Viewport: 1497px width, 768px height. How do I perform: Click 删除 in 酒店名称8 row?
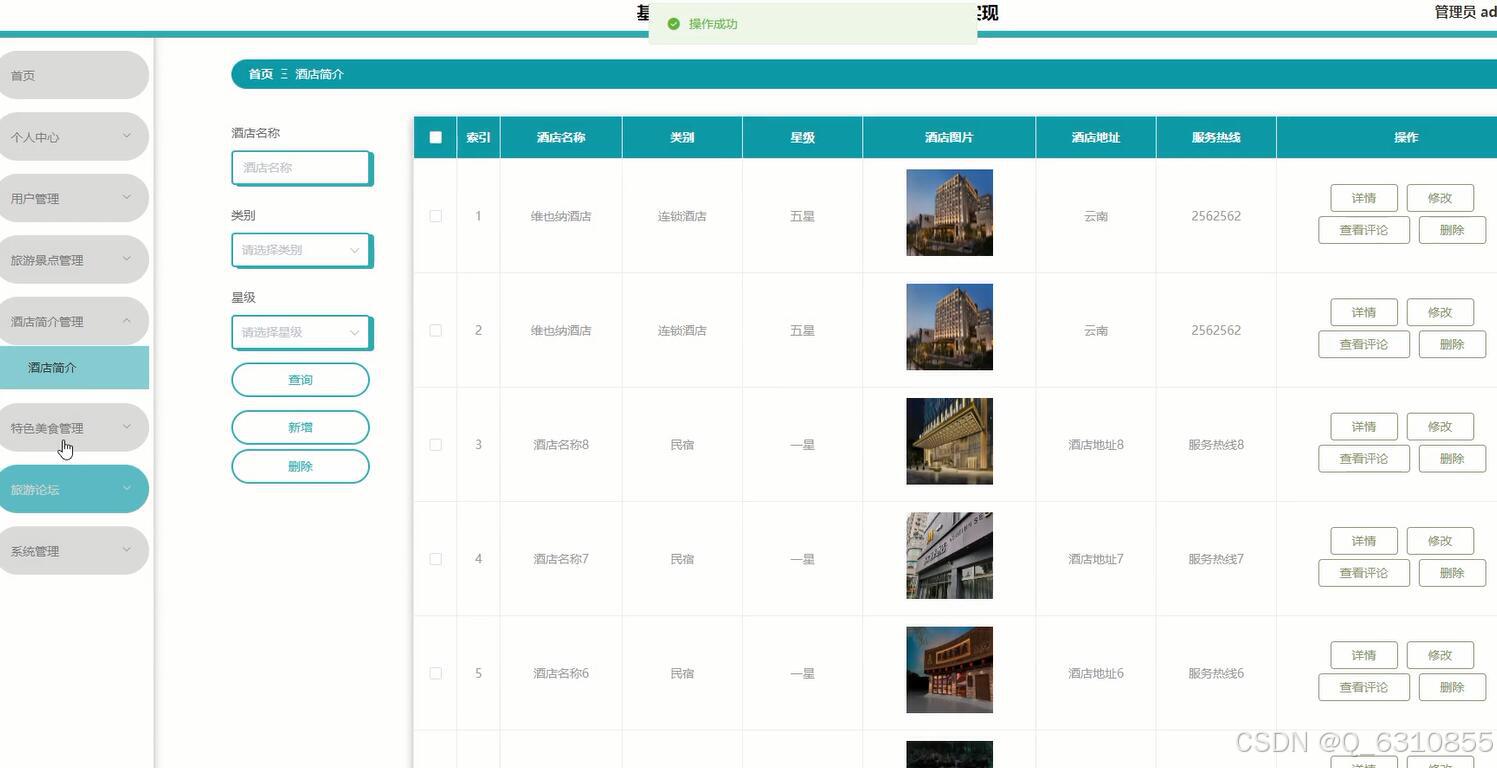point(1452,458)
